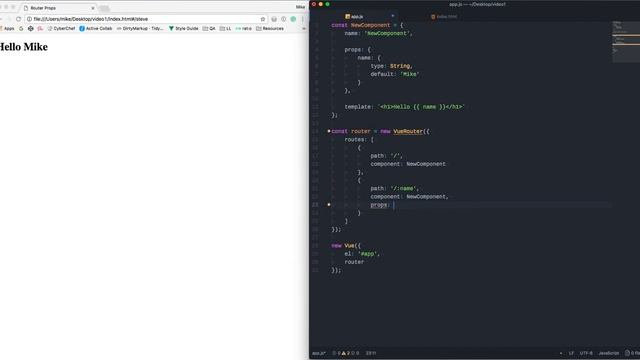
Task: Open the Resources bookmarks folder
Action: coord(270,29)
